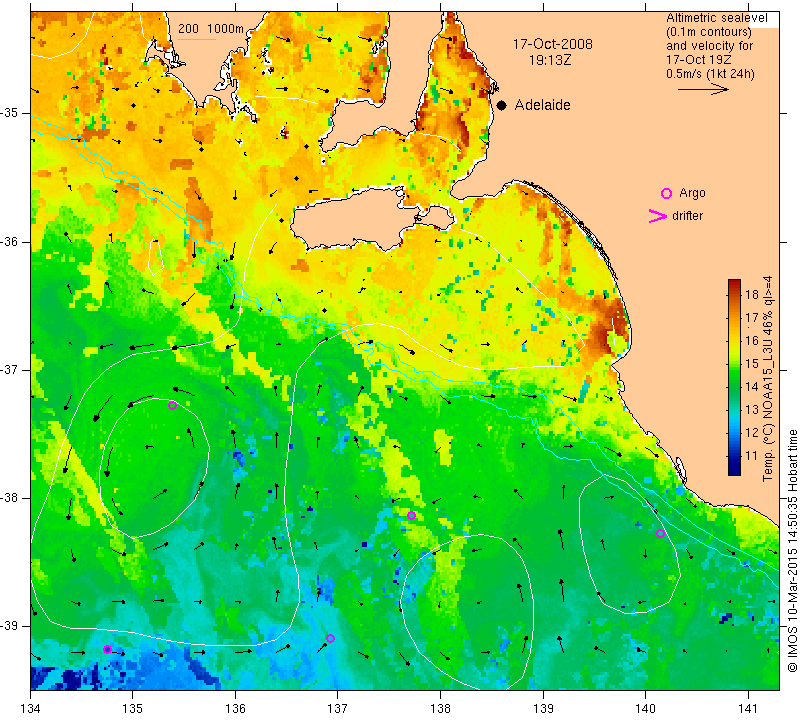
Task: Click the 0.5m/s (1kt 24h) scale text
Action: click(x=710, y=74)
